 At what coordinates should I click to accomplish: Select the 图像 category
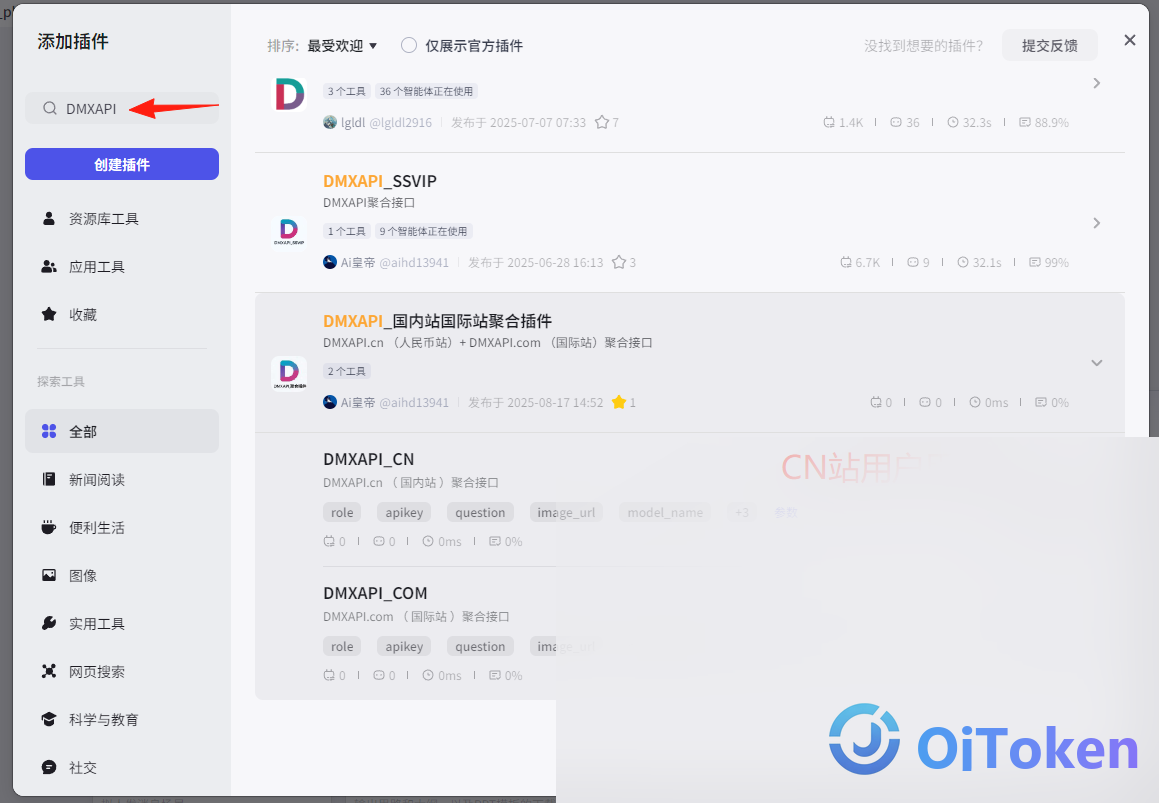click(122, 575)
